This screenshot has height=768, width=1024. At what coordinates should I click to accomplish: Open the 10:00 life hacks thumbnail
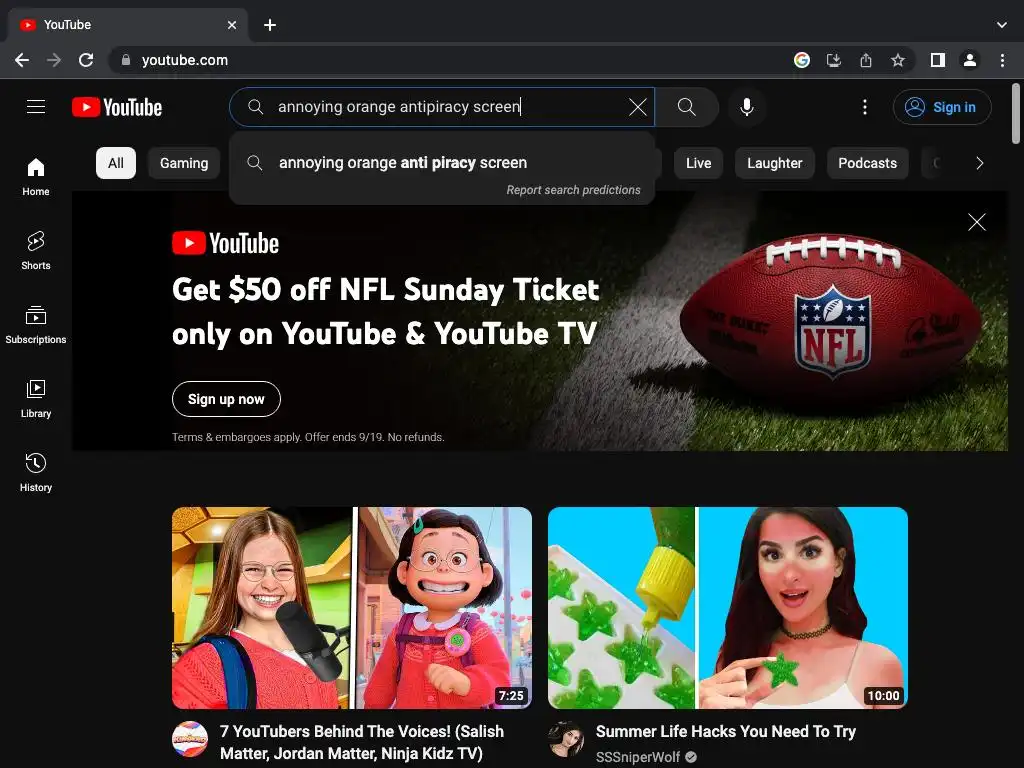click(x=728, y=608)
